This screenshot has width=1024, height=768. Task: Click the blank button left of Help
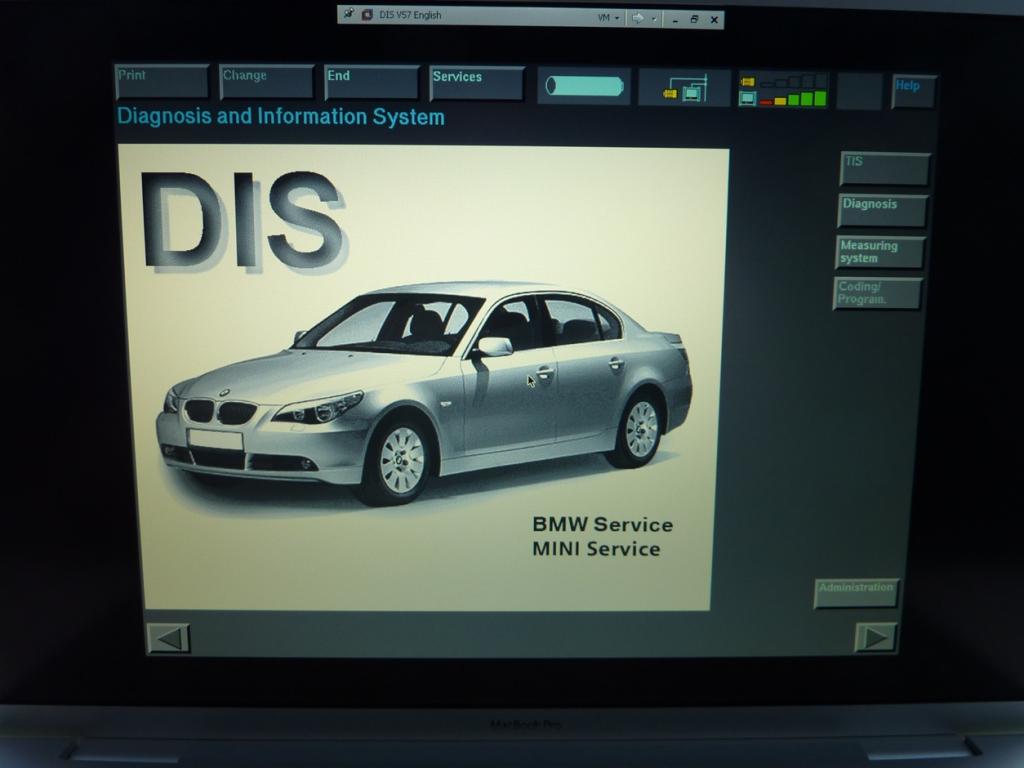click(x=859, y=91)
